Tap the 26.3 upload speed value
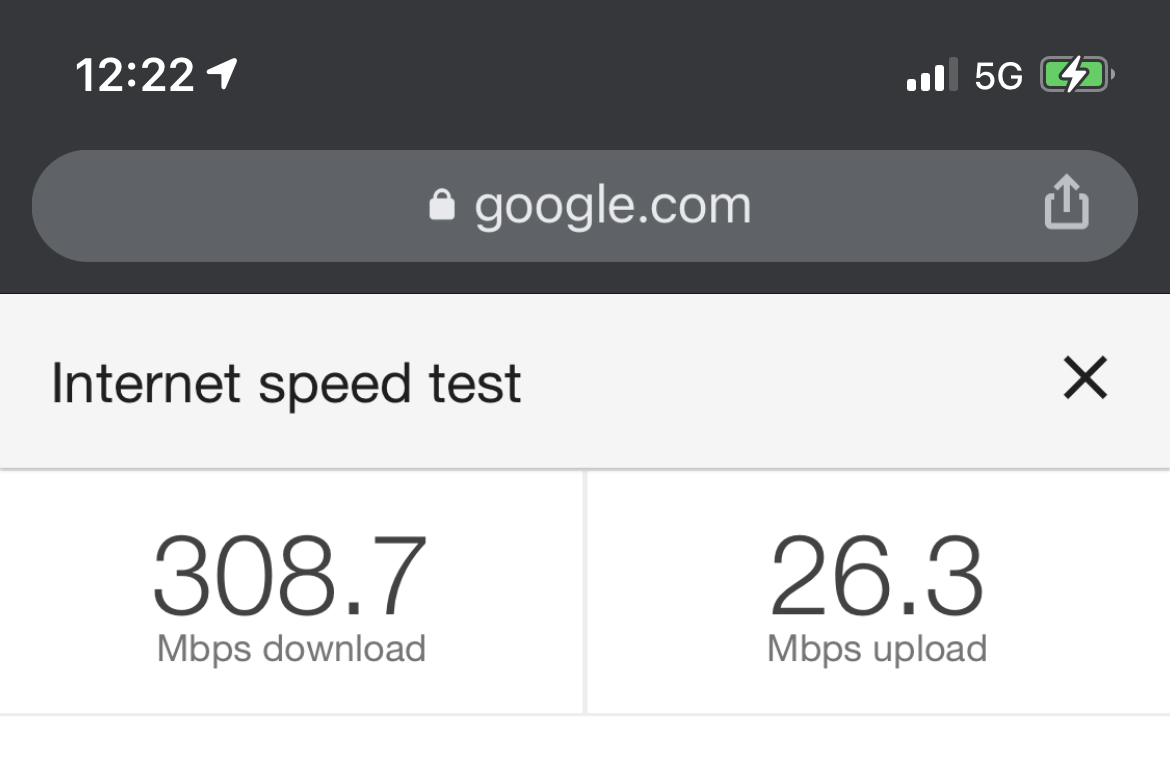The height and width of the screenshot is (759, 1170). pos(877,577)
